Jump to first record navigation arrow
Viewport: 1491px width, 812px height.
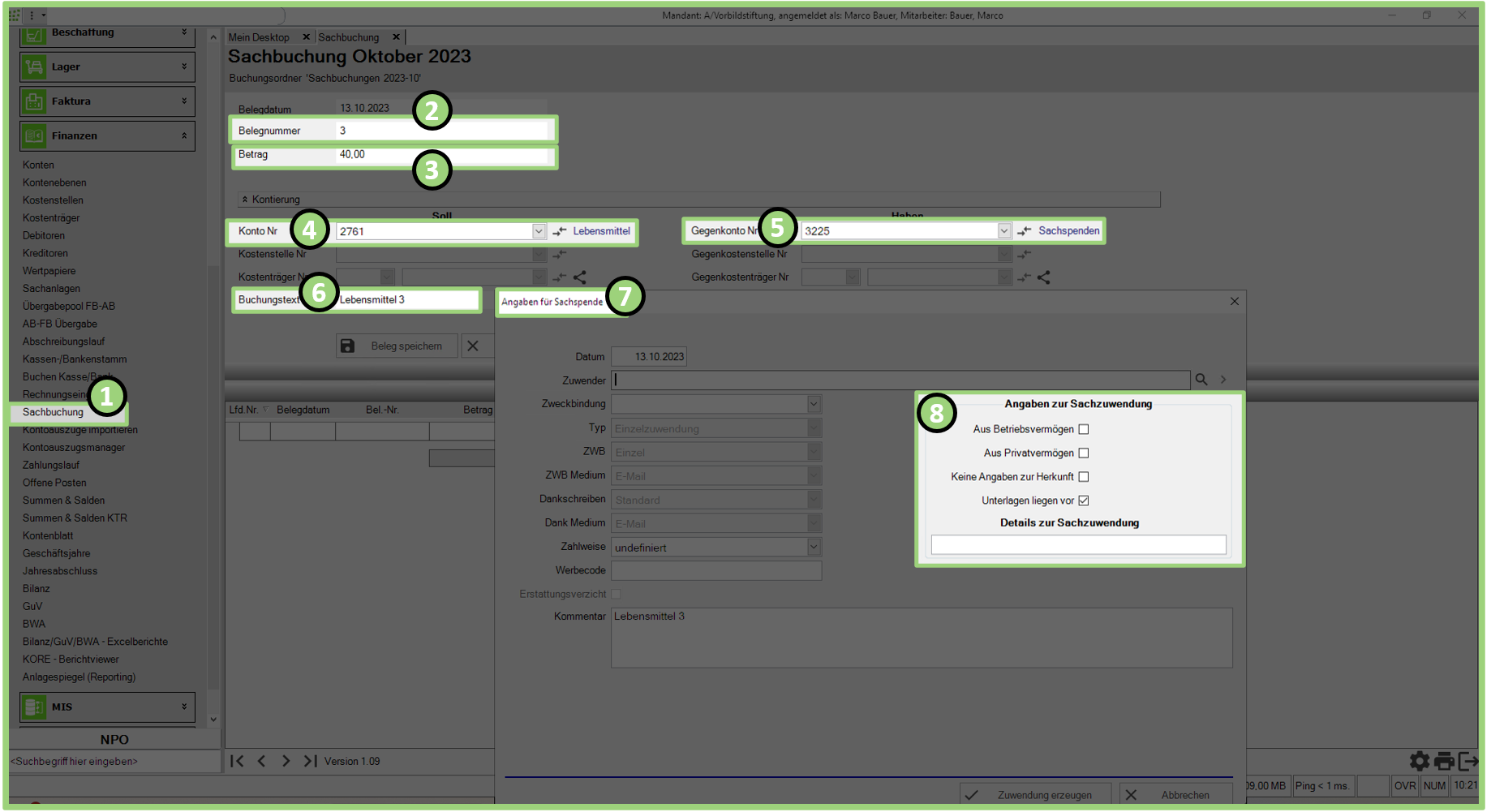click(237, 761)
